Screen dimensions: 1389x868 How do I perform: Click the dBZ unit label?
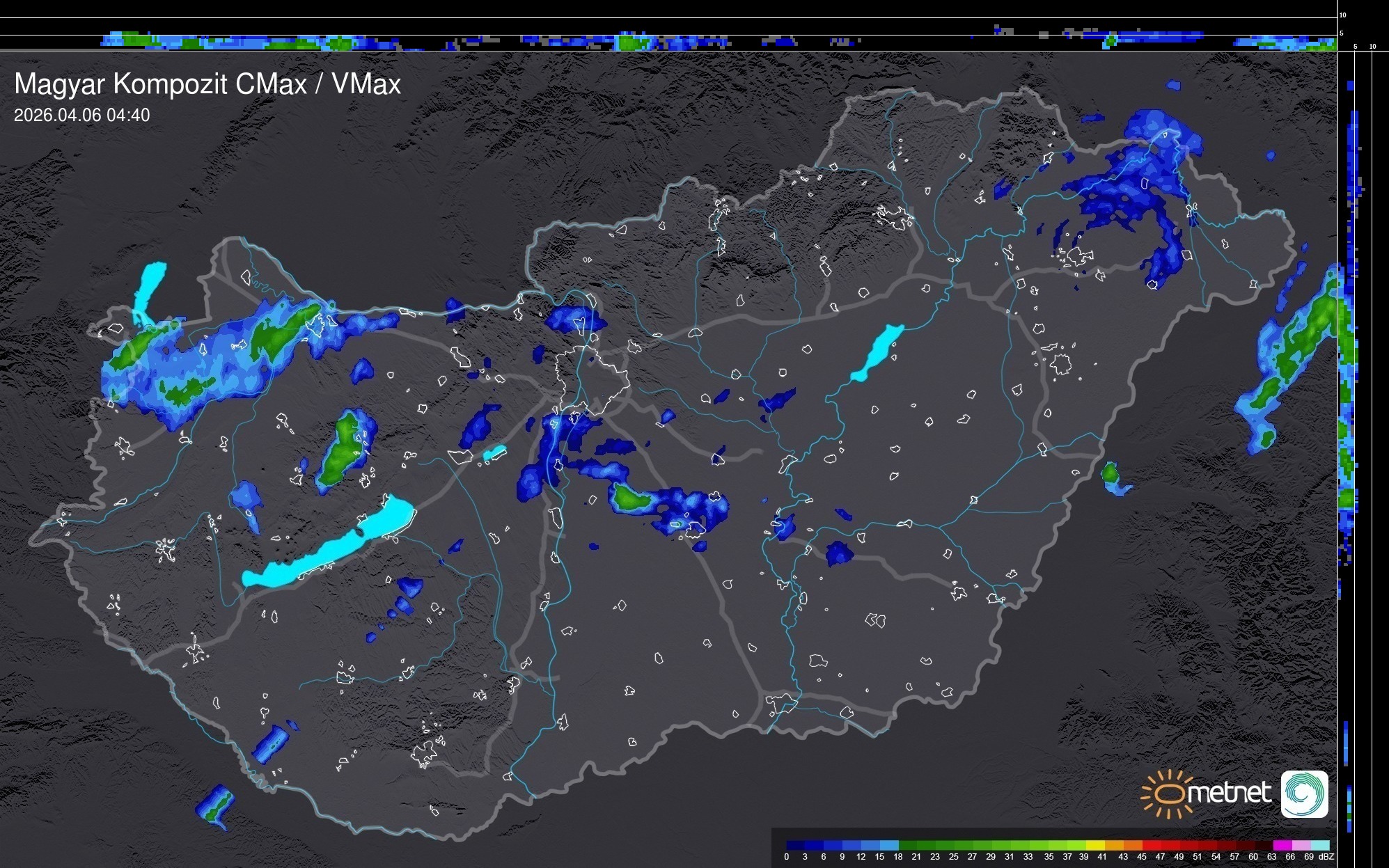[1326, 857]
